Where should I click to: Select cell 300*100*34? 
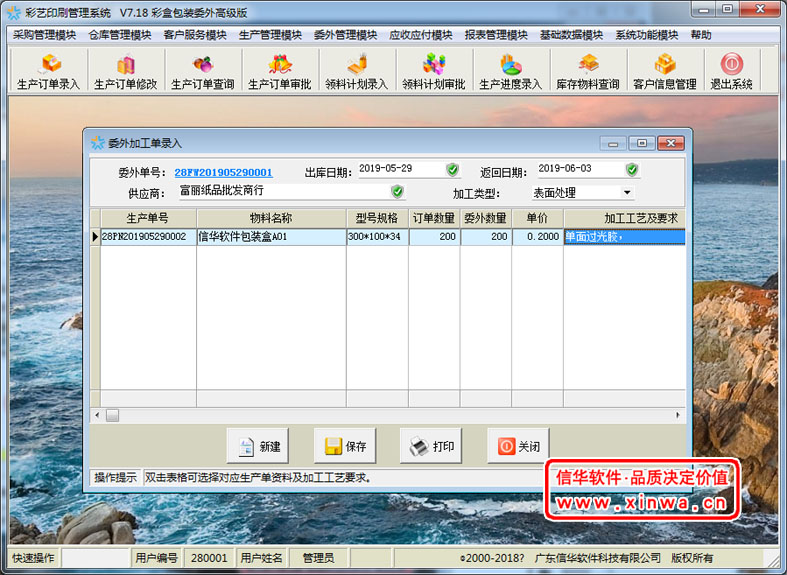[x=377, y=237]
